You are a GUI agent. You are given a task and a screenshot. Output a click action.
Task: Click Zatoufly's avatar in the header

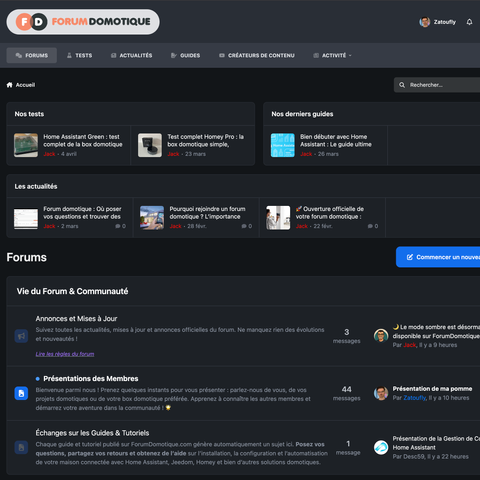[x=425, y=22]
